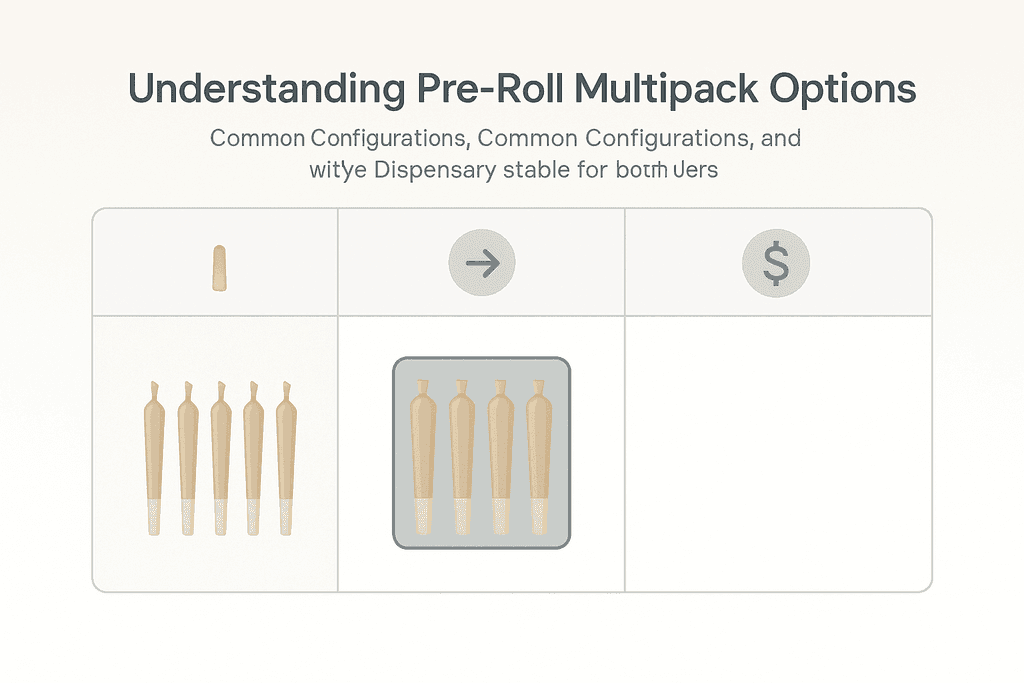
Task: Click the word 'Dispensary' in subtitle
Action: 434,170
